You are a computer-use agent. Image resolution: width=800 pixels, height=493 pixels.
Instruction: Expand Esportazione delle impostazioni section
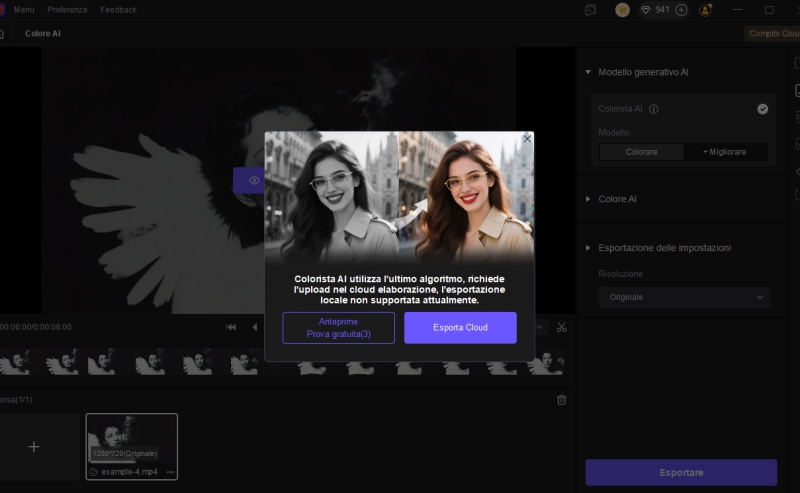588,248
